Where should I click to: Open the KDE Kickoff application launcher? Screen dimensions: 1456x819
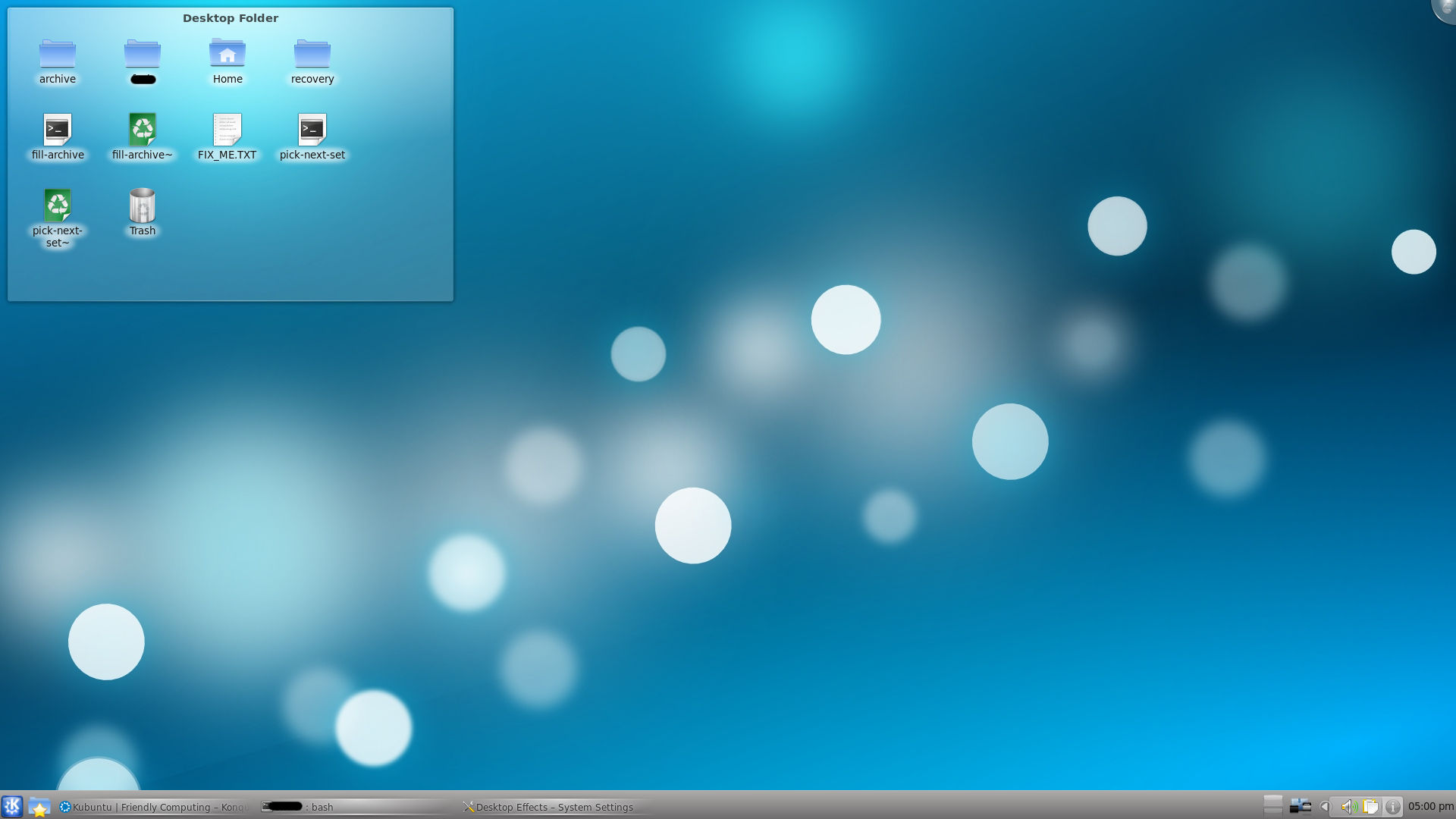pyautogui.click(x=12, y=806)
